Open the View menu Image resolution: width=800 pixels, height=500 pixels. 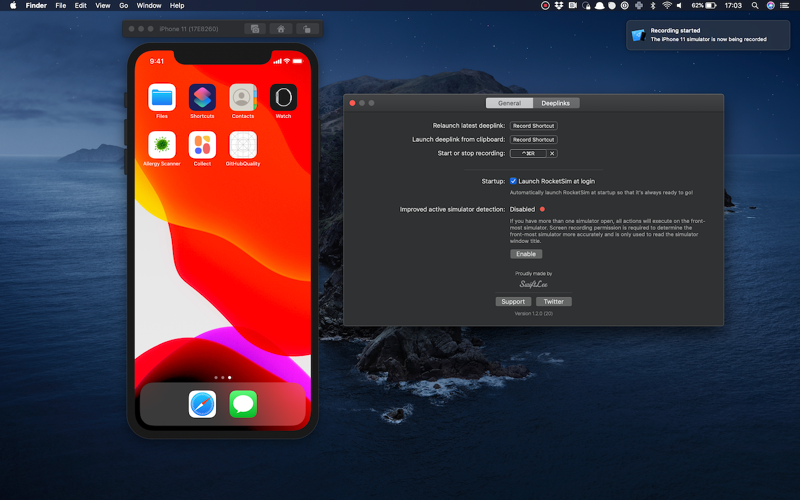point(103,6)
